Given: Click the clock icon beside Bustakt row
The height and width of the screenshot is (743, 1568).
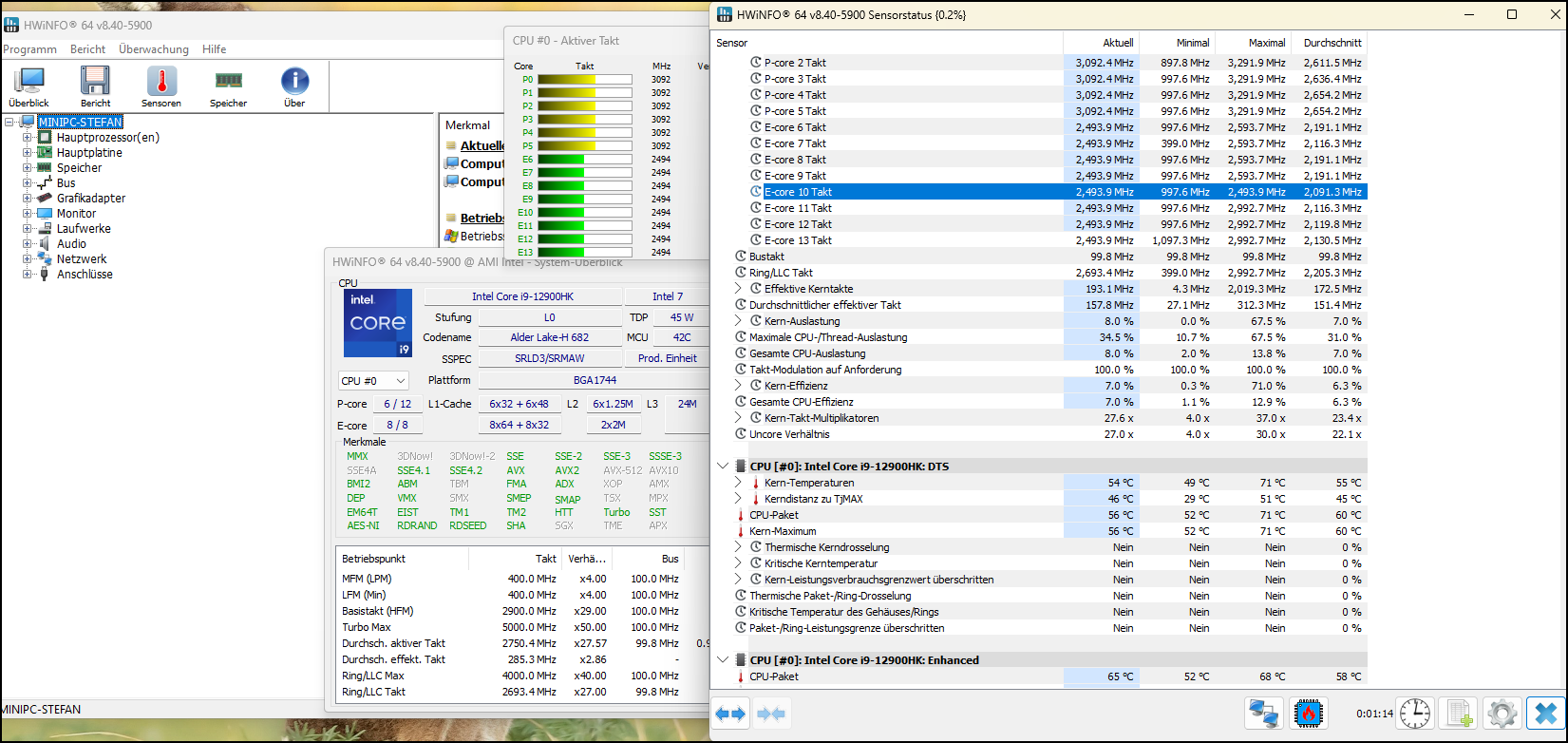Looking at the screenshot, I should [x=741, y=257].
